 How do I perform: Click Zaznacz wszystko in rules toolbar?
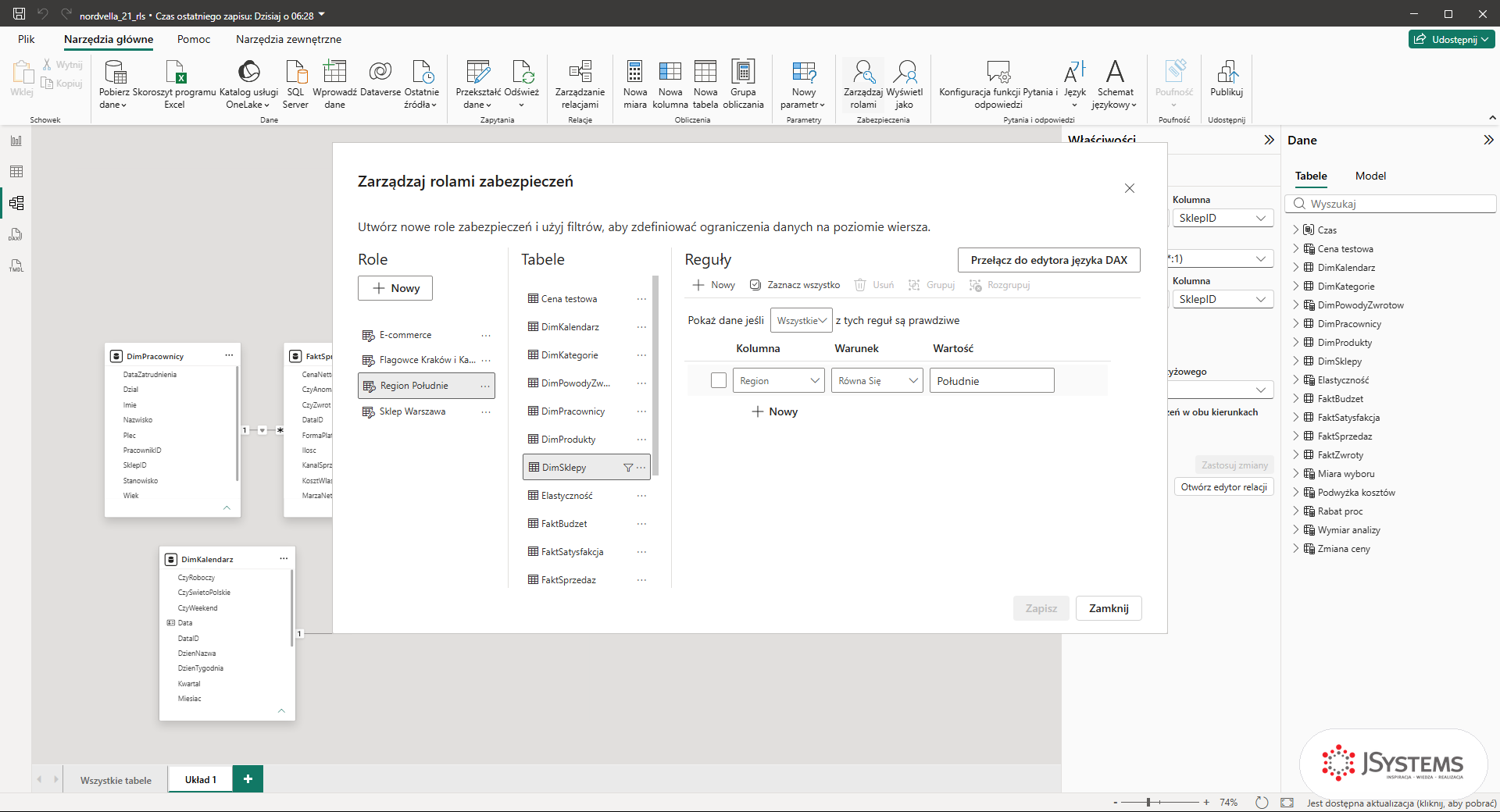pyautogui.click(x=795, y=285)
